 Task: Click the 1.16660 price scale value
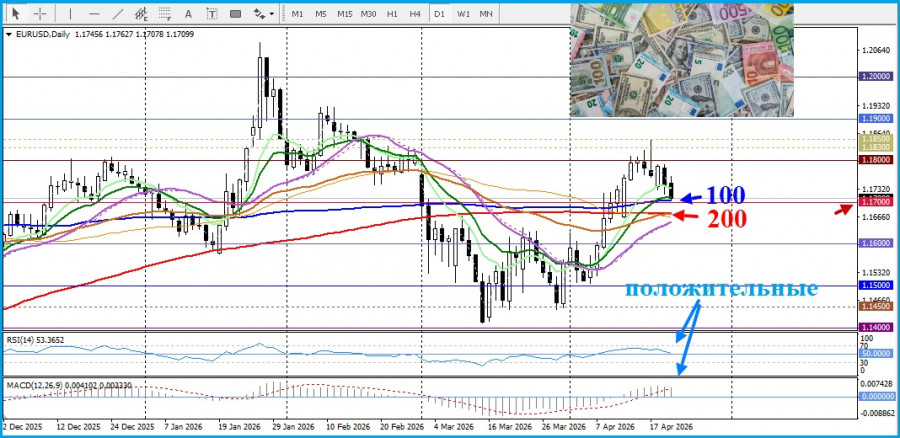(x=876, y=217)
